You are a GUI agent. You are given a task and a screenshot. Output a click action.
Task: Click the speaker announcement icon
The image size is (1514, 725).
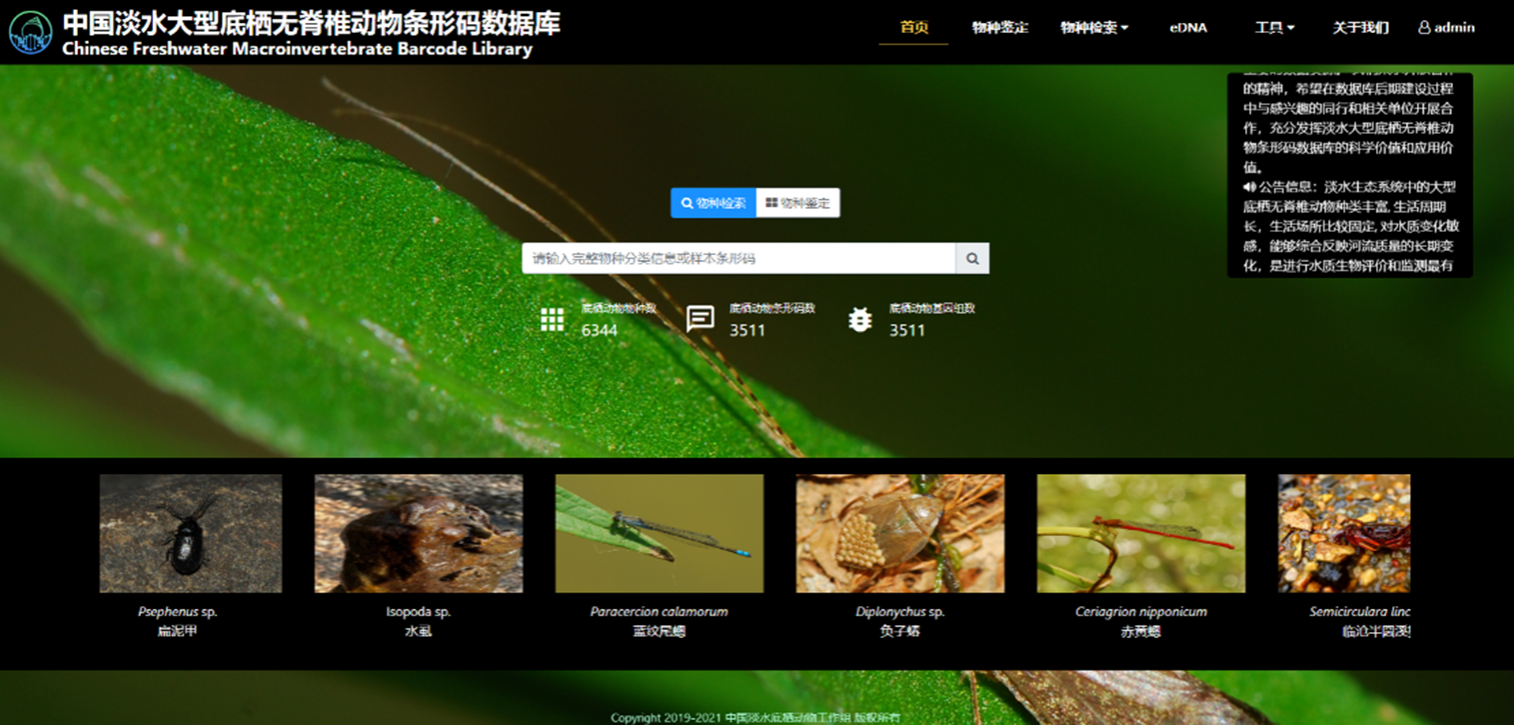pos(1249,187)
